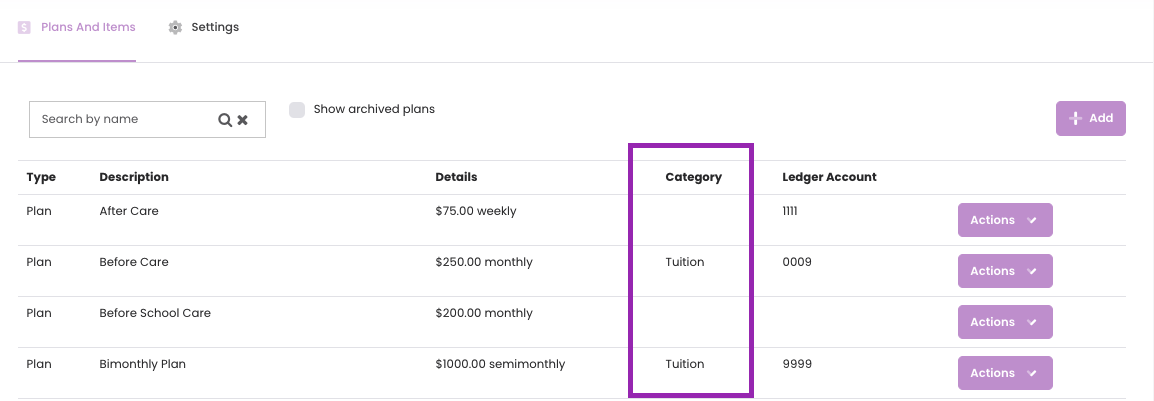1154x401 pixels.
Task: Click the dollar icon beside Plans And Items
Action: tap(24, 27)
